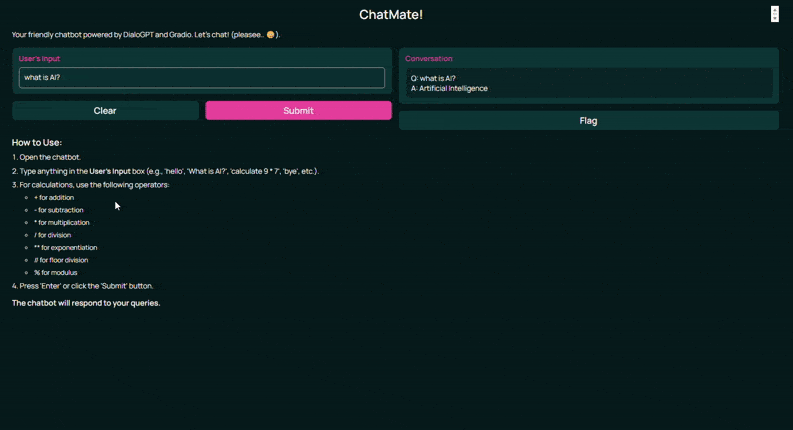Click the '% for modulus' bullet
The height and width of the screenshot is (430, 793).
click(x=55, y=273)
